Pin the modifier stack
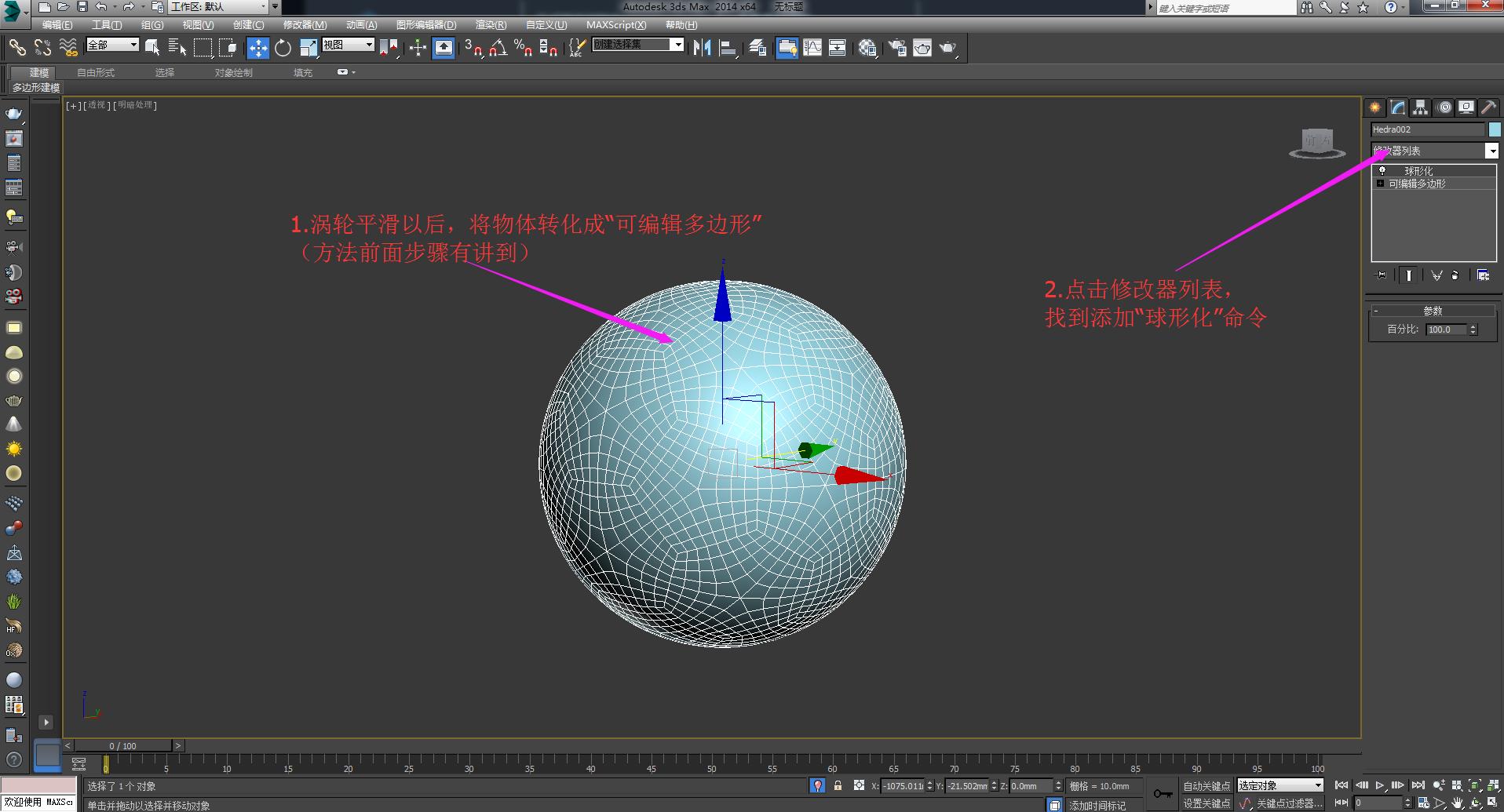Viewport: 1504px width, 812px height. (x=1381, y=275)
